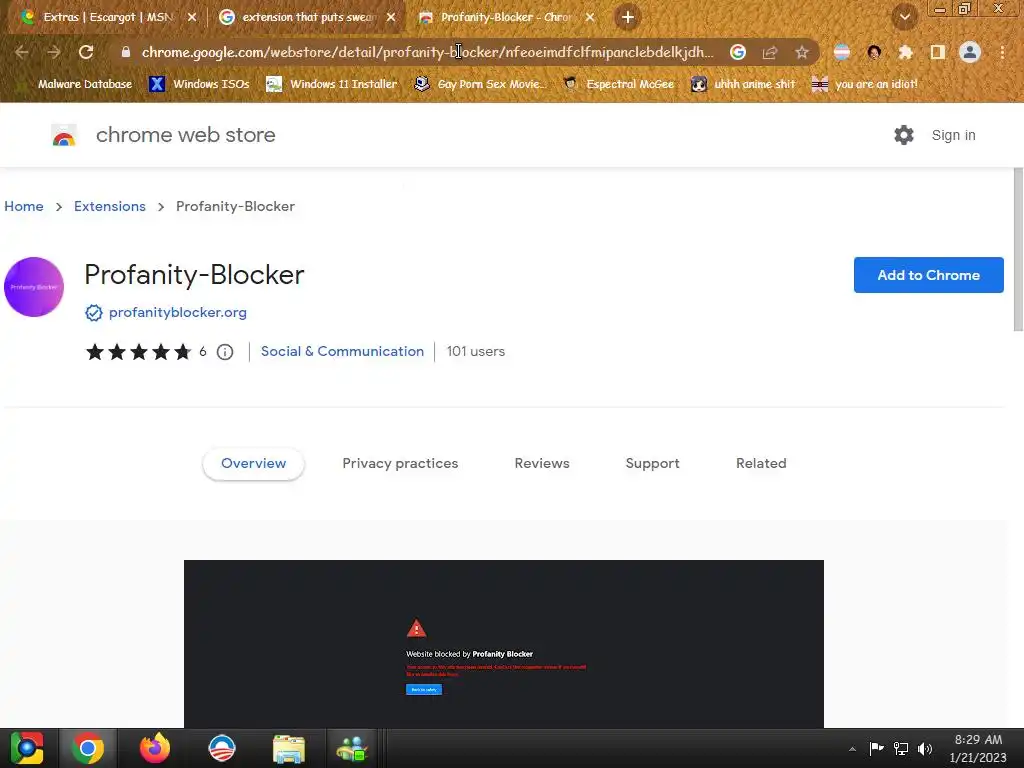Bookmark this page with the star icon
1024x768 pixels.
[802, 52]
